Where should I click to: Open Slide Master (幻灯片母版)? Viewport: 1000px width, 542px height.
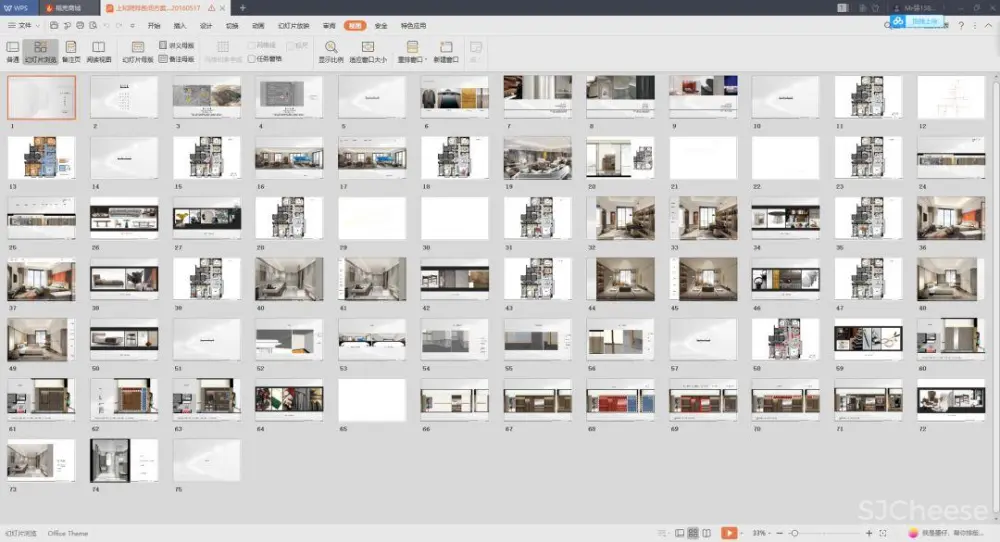click(x=137, y=51)
